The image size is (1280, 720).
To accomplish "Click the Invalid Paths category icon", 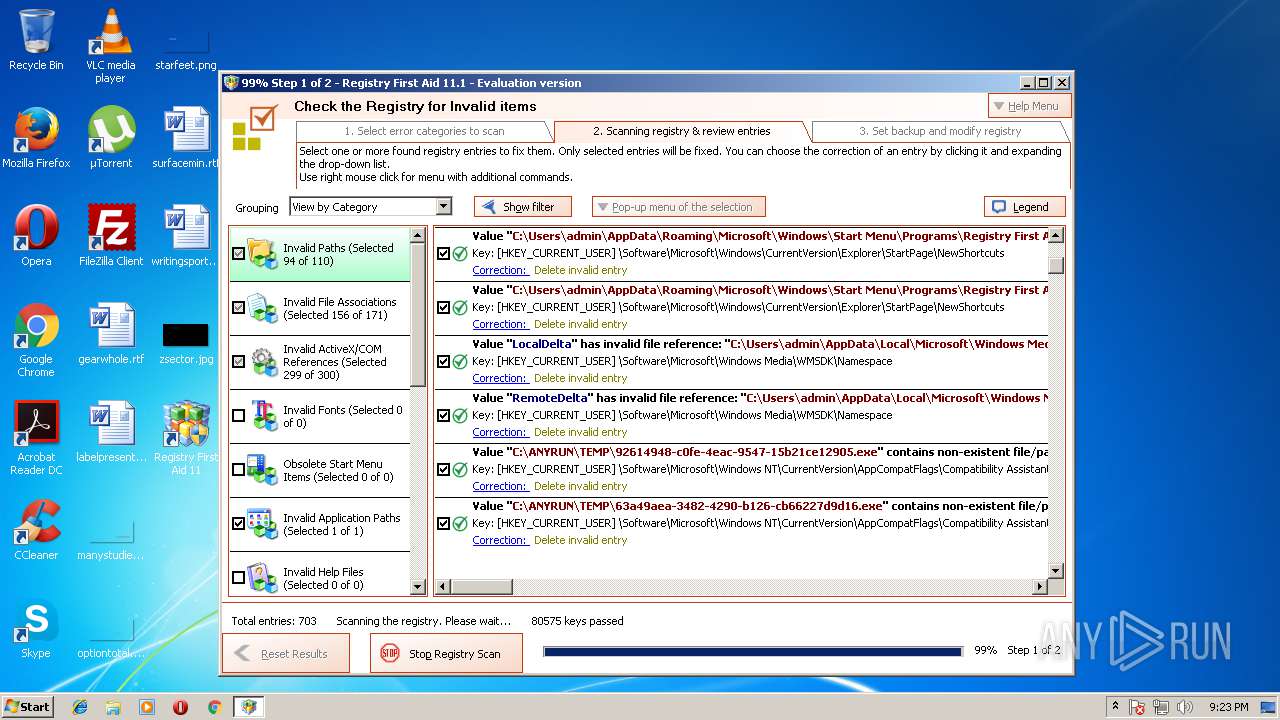I will pyautogui.click(x=263, y=254).
